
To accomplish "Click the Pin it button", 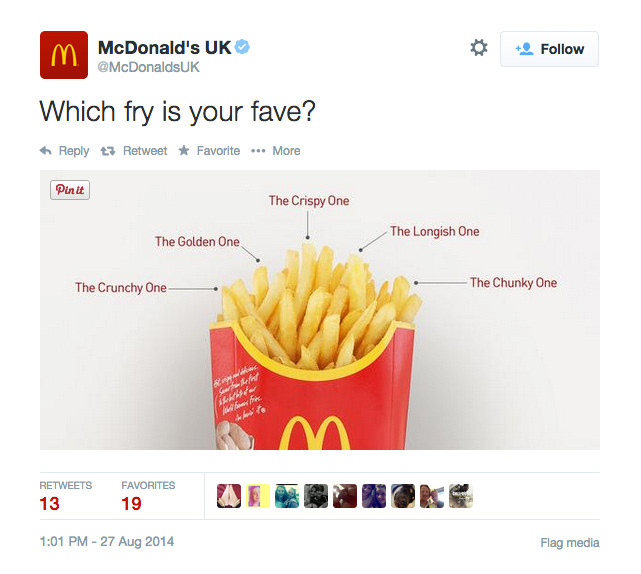I will (70, 190).
